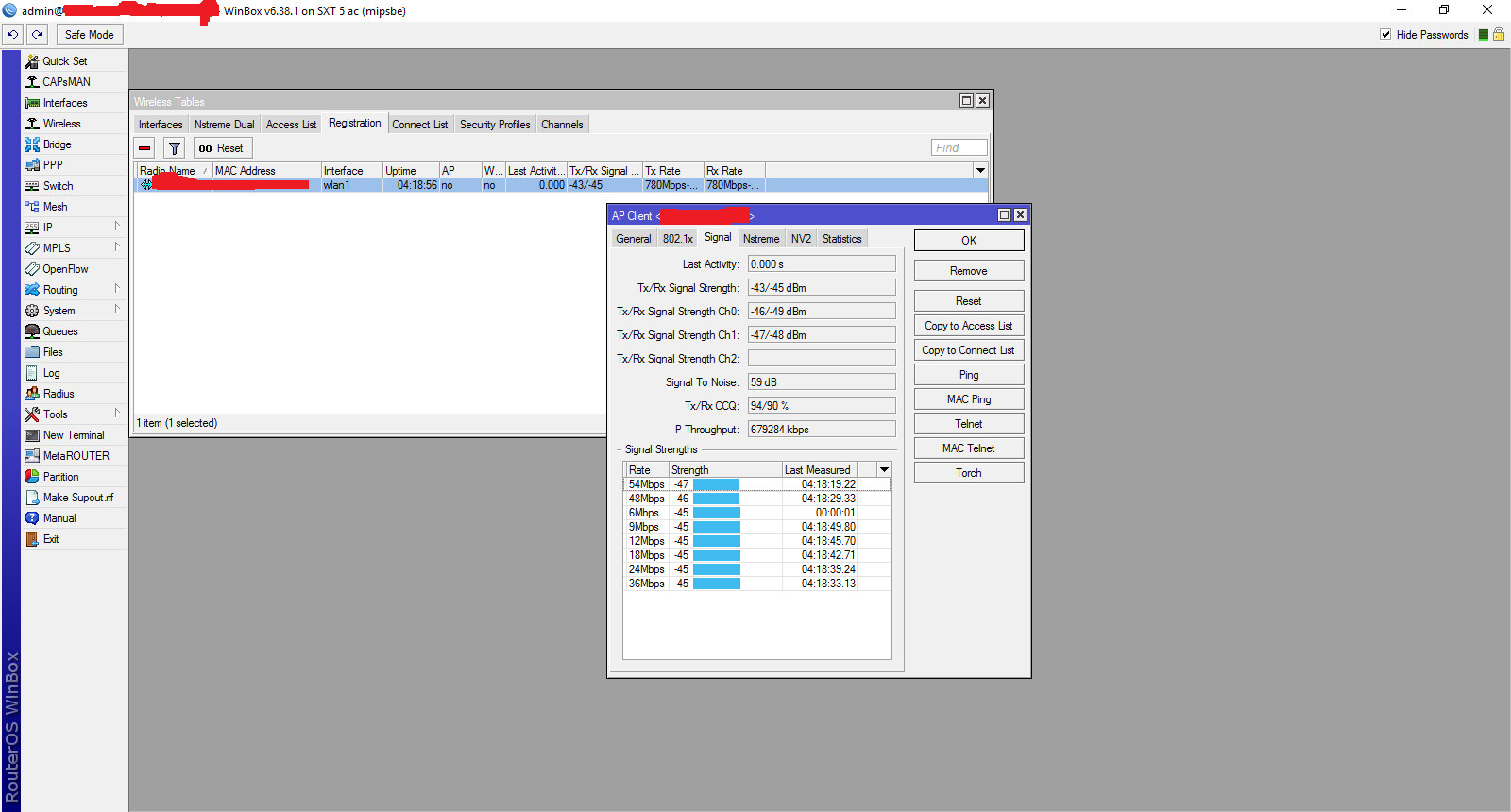Open the MPLS menu icon

point(32,248)
